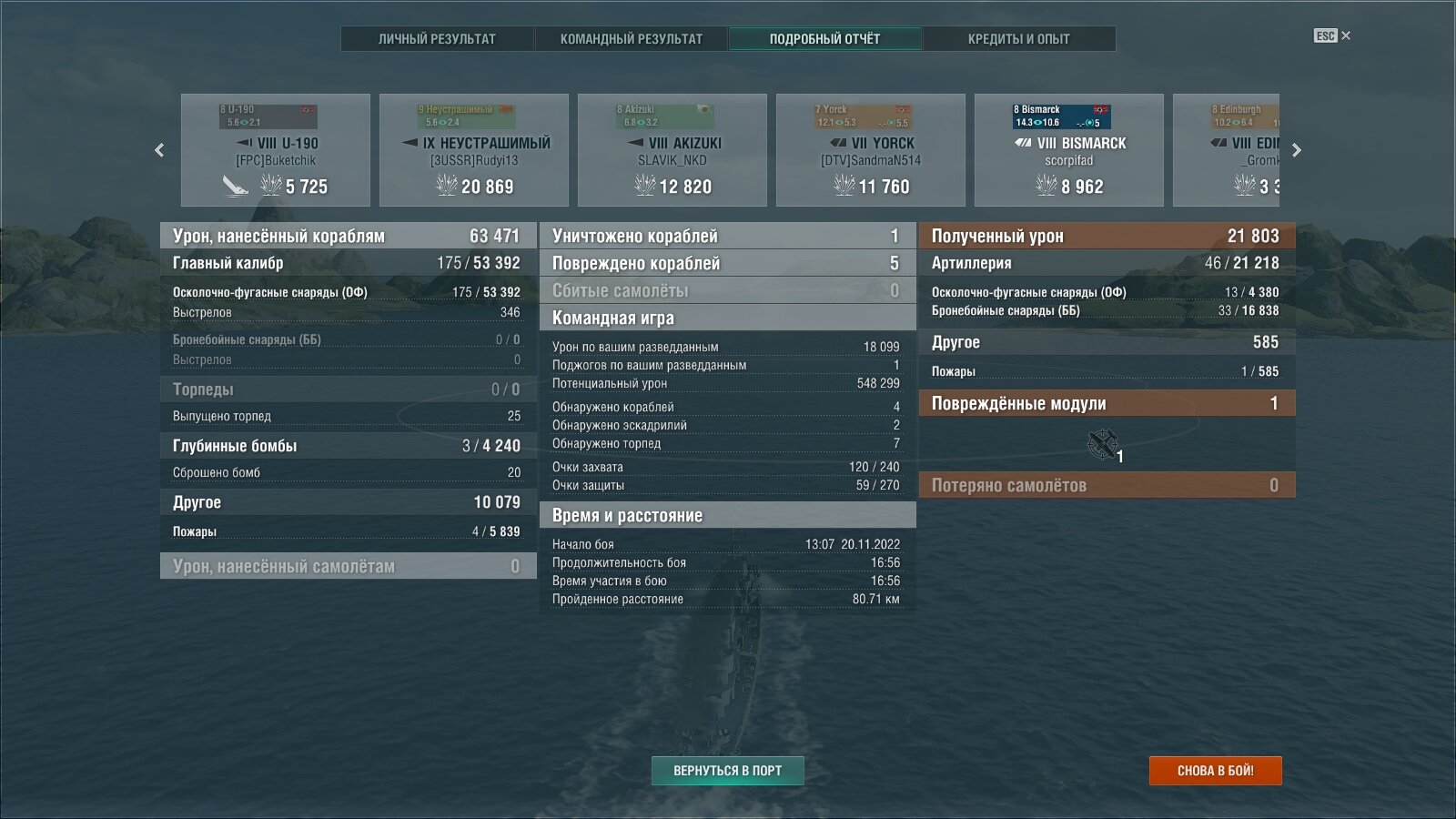This screenshot has width=1456, height=819.
Task: Click the damaged module icon
Action: click(1103, 444)
